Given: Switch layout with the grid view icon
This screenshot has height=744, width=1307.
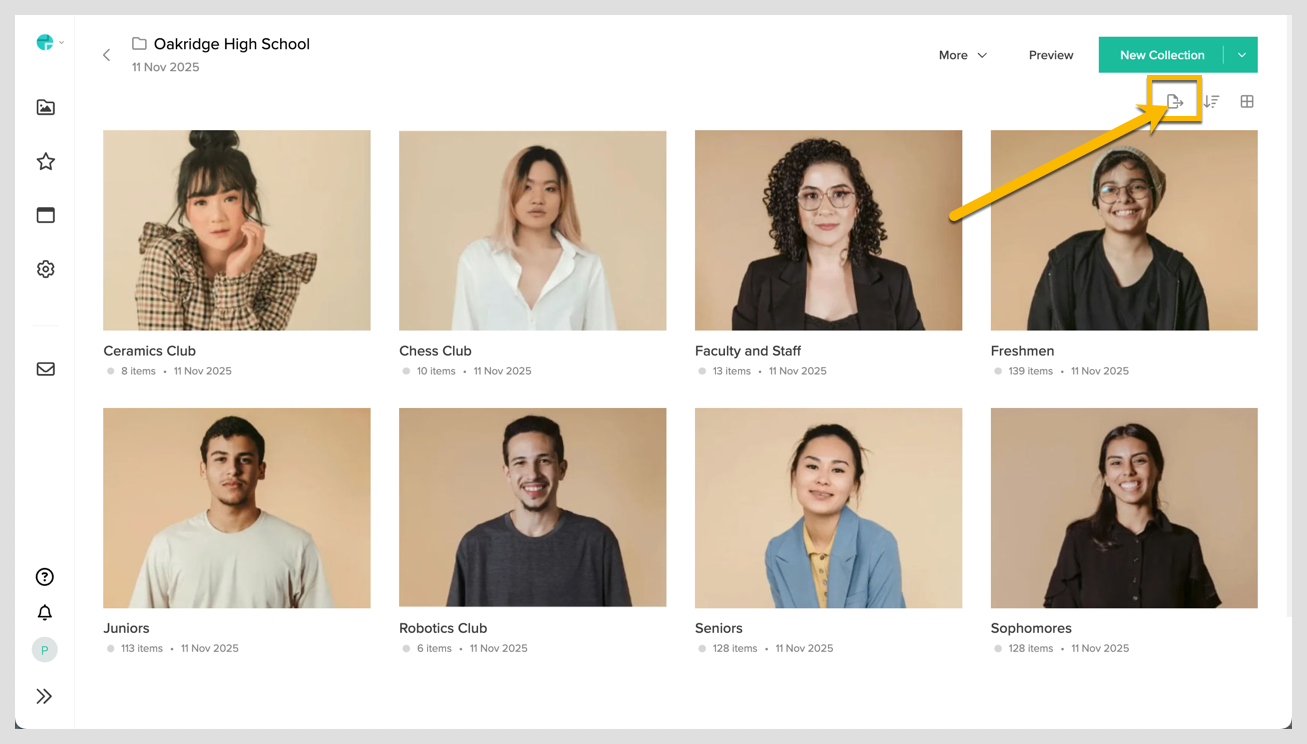Looking at the screenshot, I should pyautogui.click(x=1247, y=102).
